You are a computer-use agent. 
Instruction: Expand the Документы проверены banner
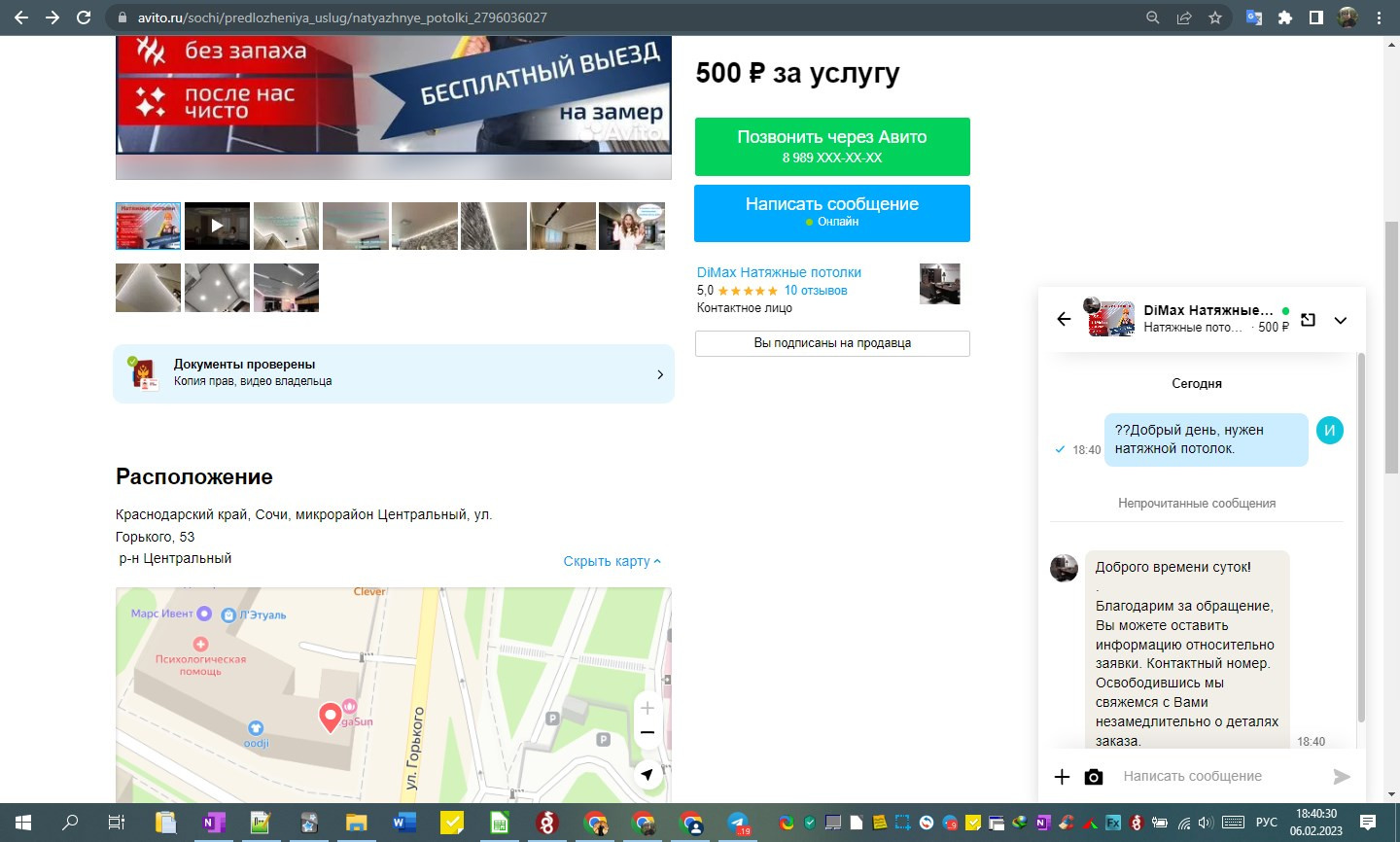(x=394, y=372)
